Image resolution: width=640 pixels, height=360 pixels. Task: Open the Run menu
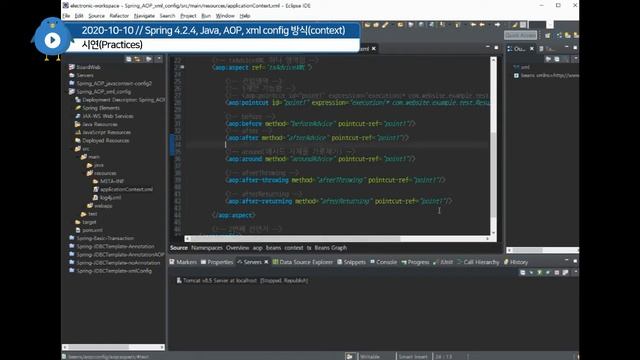pyautogui.click(x=206, y=16)
